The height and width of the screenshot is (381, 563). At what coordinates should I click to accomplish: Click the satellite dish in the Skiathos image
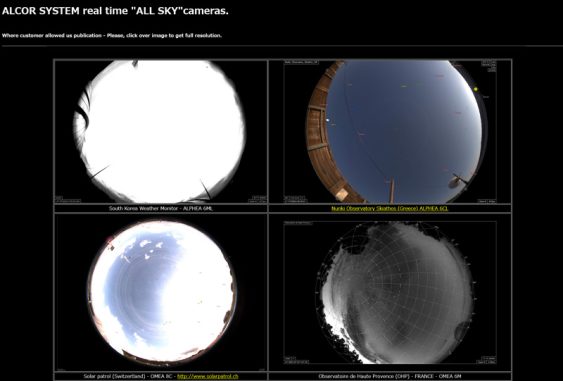coord(455,182)
